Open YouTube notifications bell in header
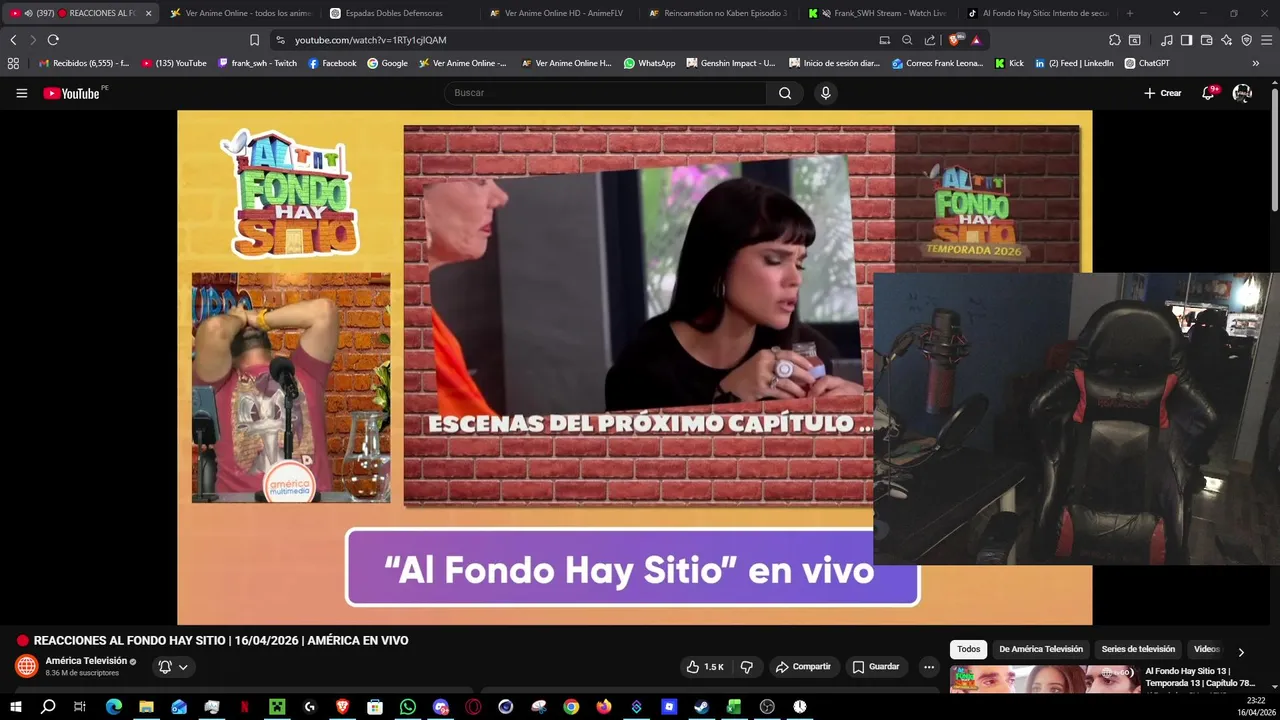This screenshot has width=1280, height=720. click(1208, 93)
